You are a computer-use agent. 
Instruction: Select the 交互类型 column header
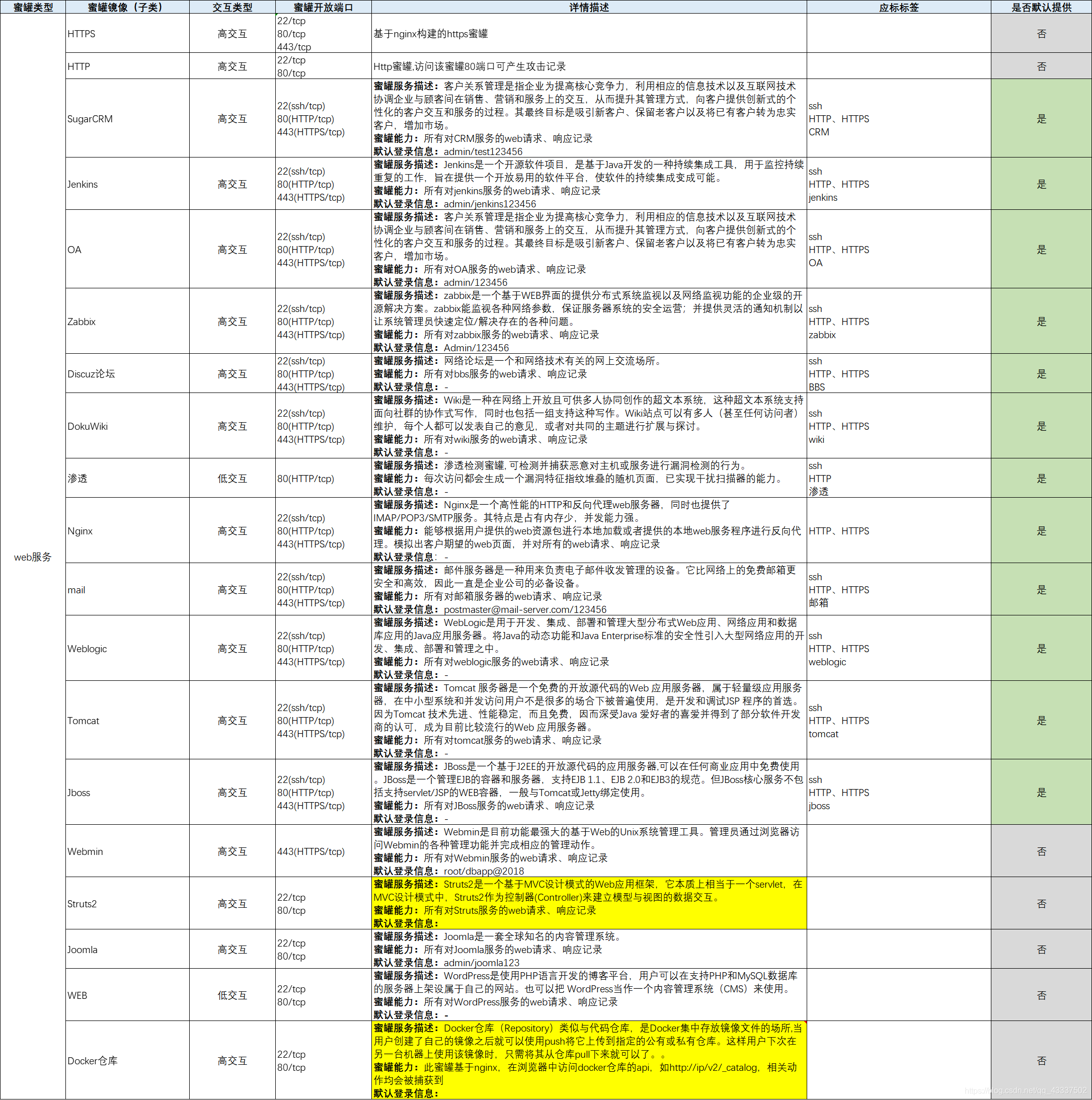(x=232, y=7)
